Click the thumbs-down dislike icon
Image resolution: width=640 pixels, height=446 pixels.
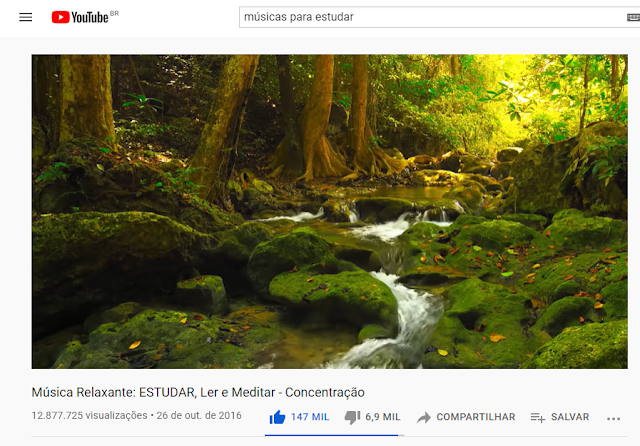[352, 417]
